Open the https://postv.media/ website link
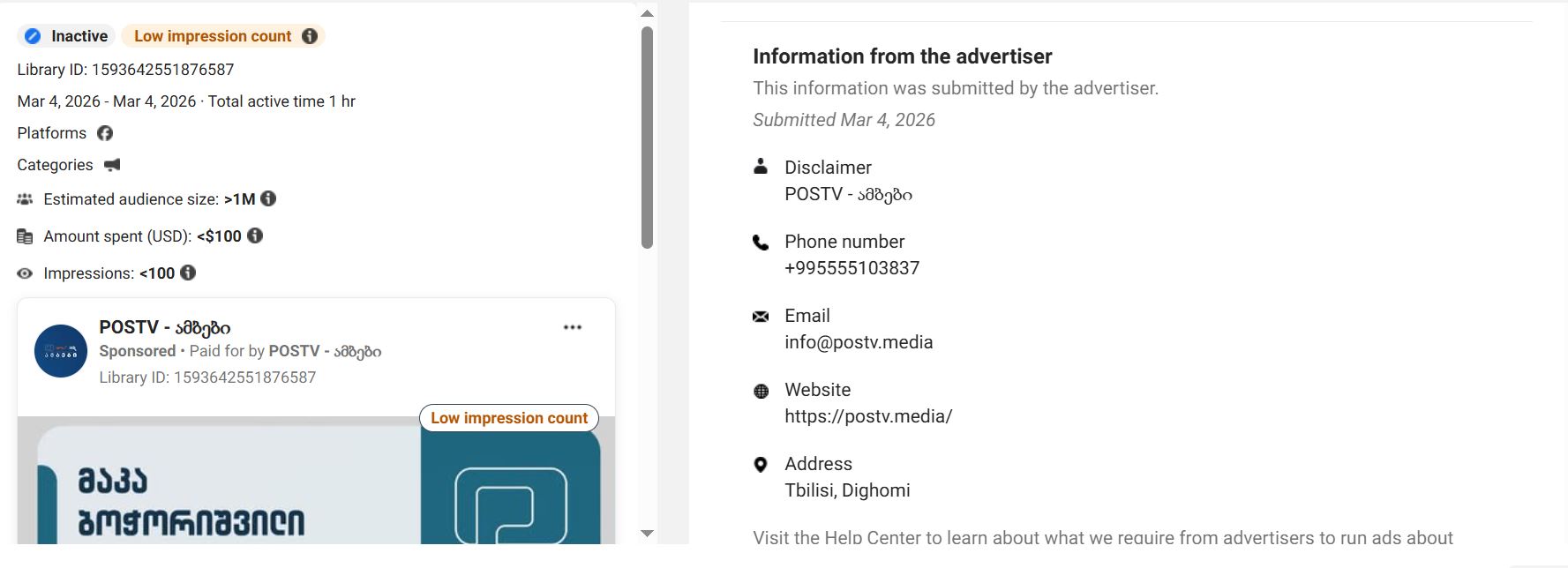The image size is (1568, 568). 868,416
